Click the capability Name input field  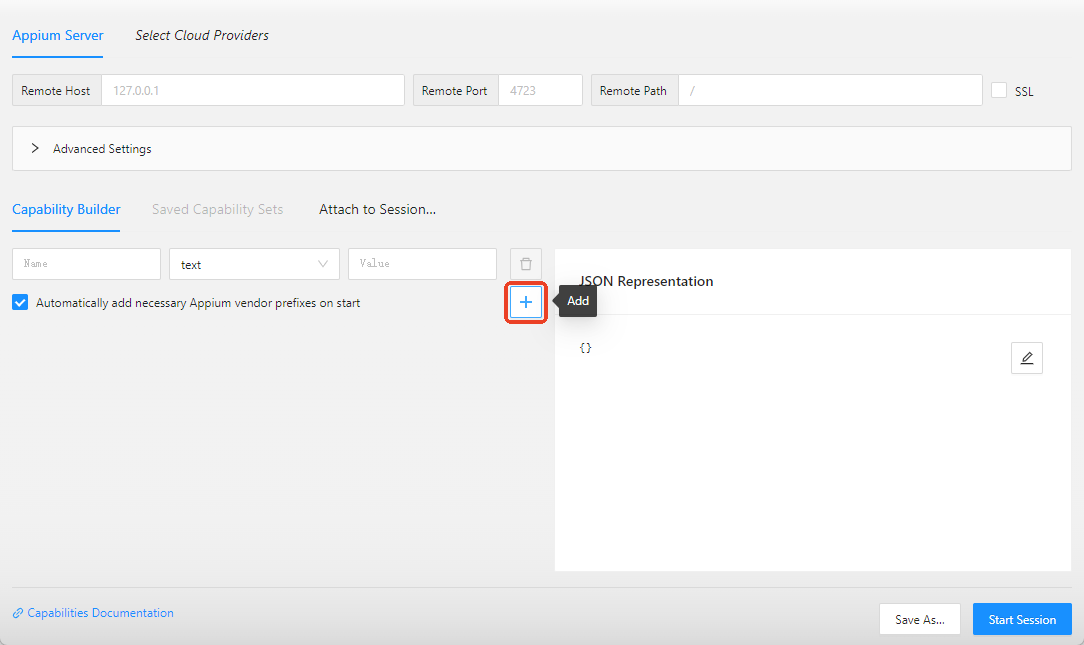point(86,264)
